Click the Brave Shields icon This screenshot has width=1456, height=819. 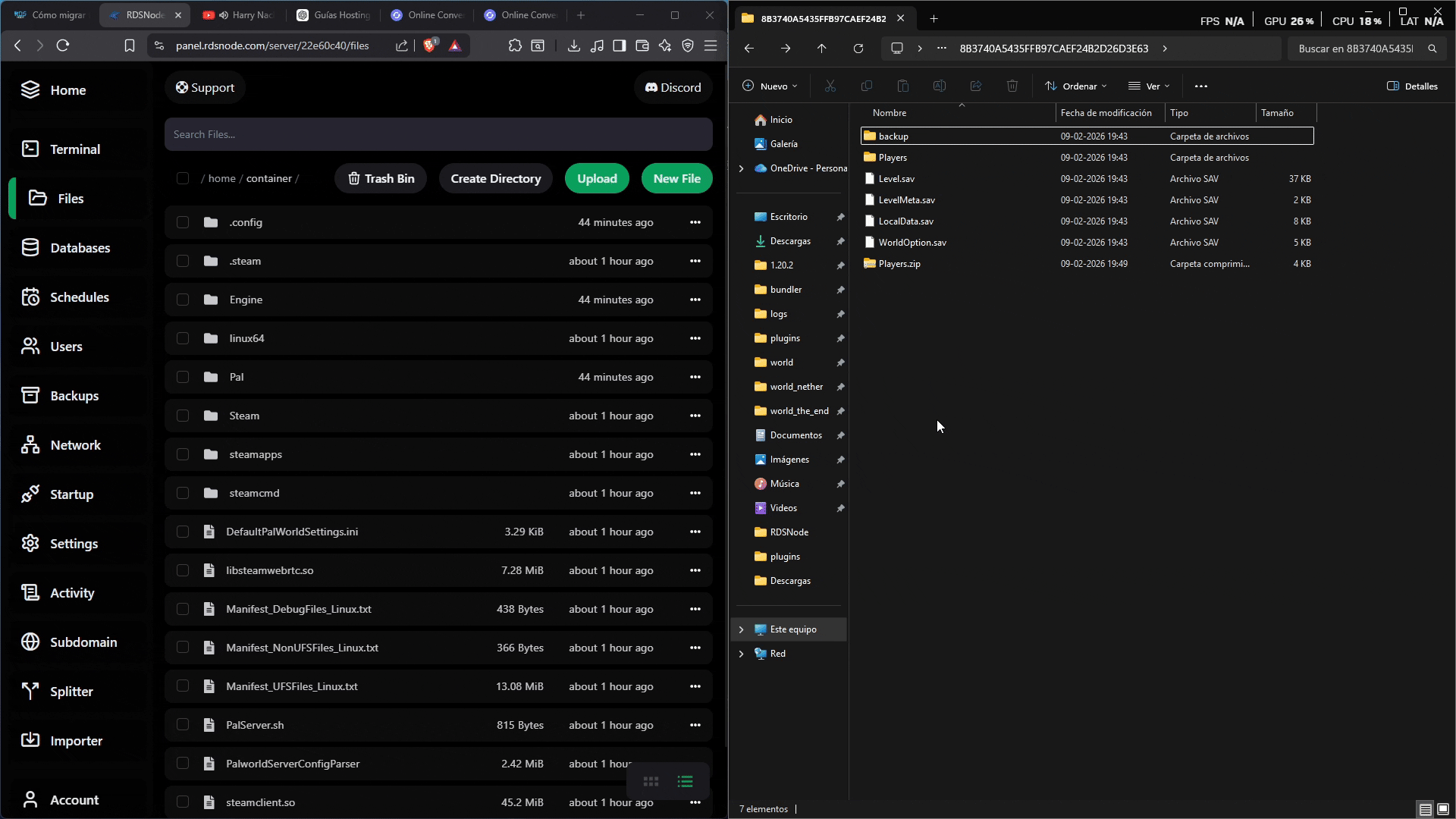pyautogui.click(x=430, y=45)
